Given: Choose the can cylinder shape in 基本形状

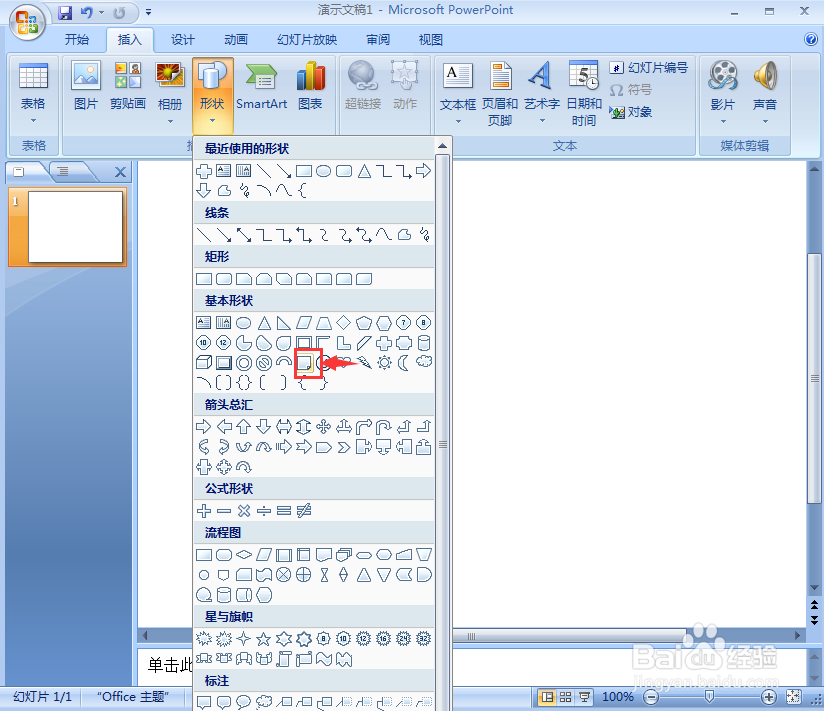Looking at the screenshot, I should tap(424, 343).
